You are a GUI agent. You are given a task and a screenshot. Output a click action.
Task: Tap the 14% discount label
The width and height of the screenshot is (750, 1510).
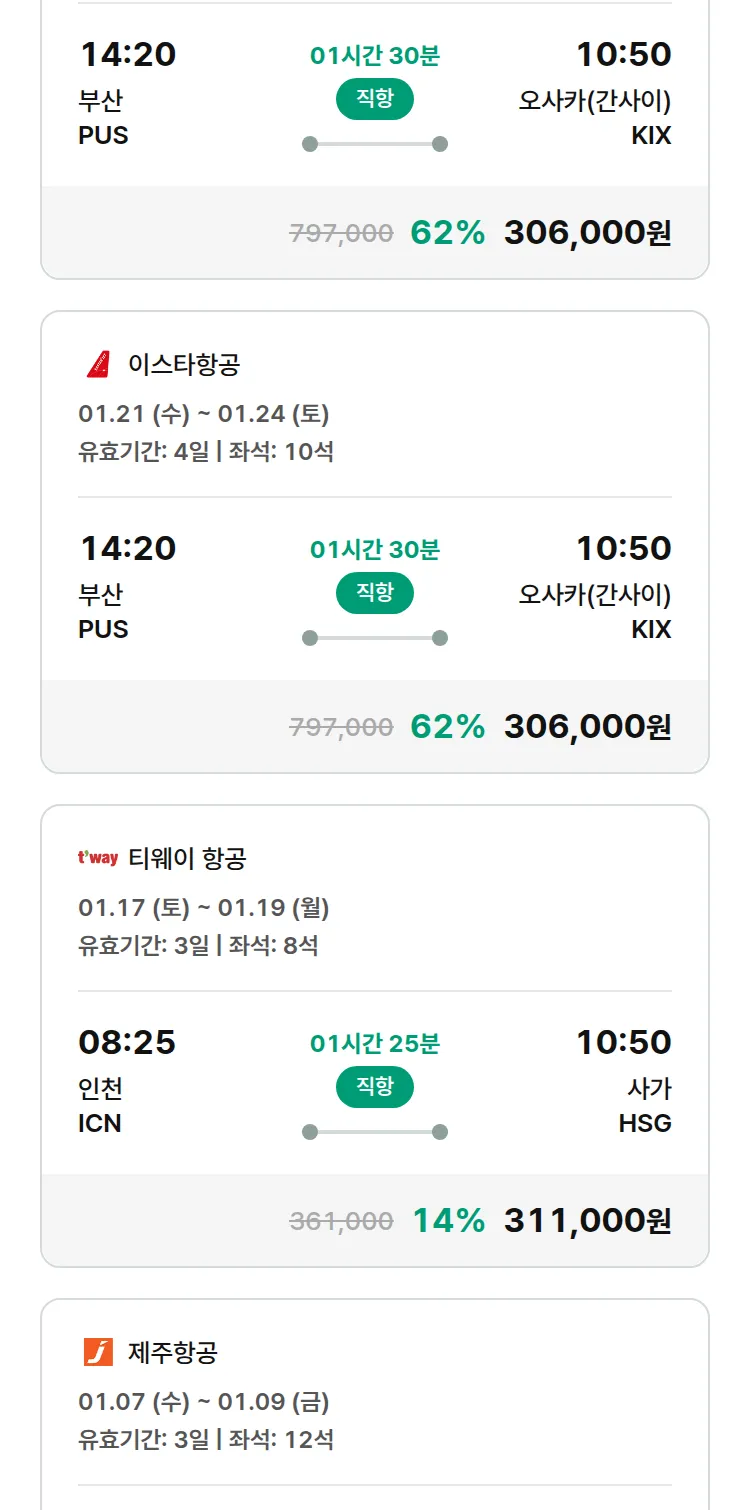tap(449, 1220)
